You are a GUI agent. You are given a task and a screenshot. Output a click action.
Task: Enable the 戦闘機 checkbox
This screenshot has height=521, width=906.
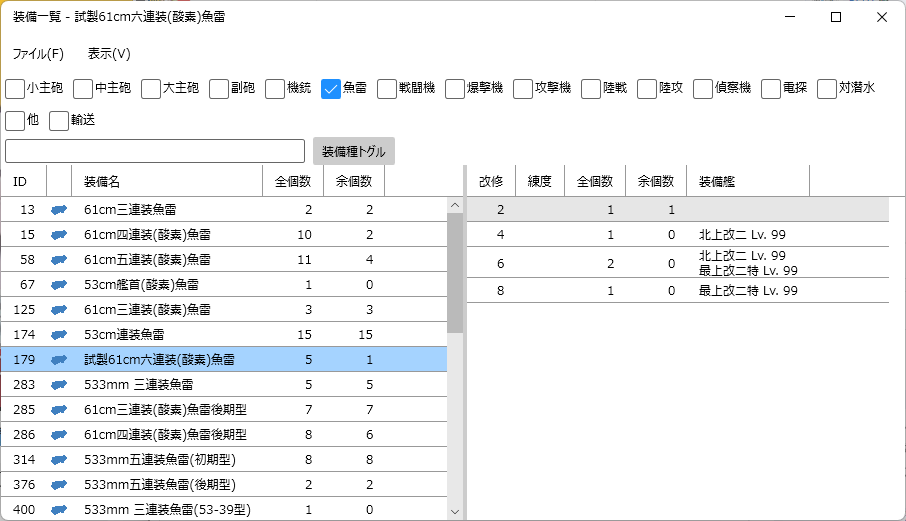click(387, 88)
